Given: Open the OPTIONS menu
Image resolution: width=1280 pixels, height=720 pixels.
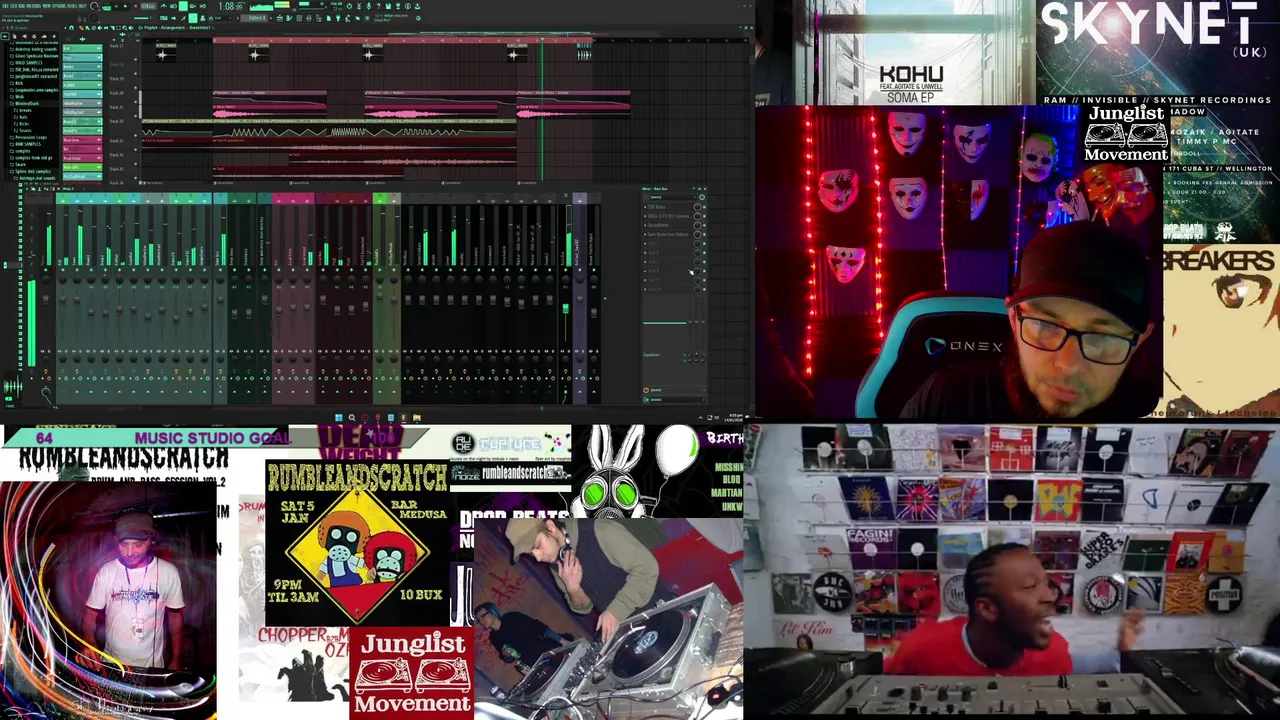Looking at the screenshot, I should tap(60, 6).
